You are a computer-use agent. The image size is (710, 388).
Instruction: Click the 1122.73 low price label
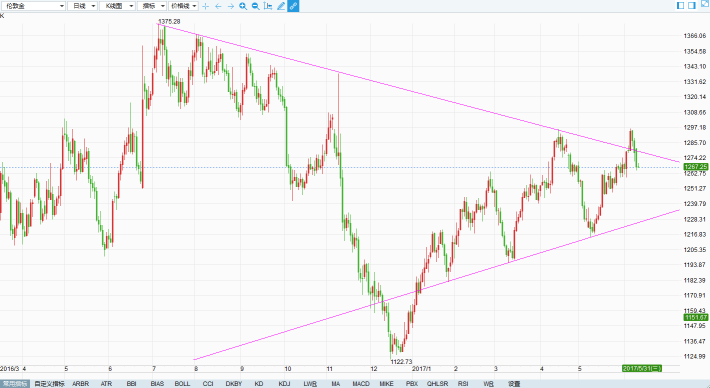[x=402, y=361]
